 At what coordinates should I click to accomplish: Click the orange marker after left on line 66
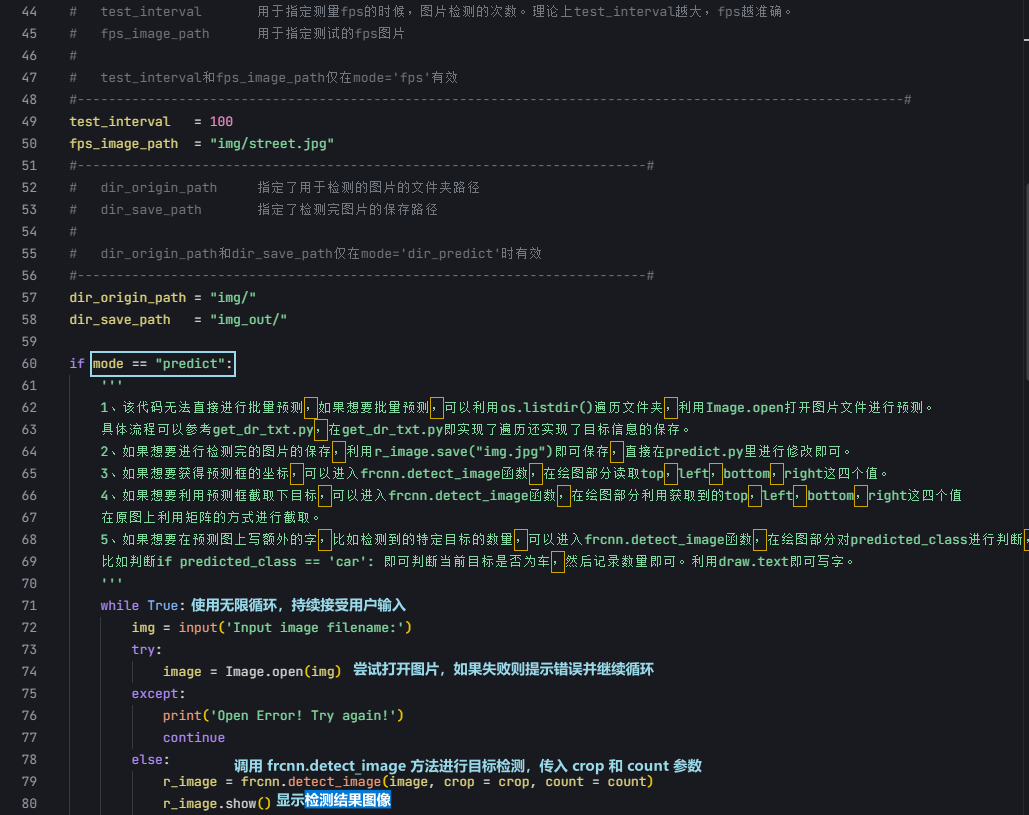pyautogui.click(x=799, y=494)
